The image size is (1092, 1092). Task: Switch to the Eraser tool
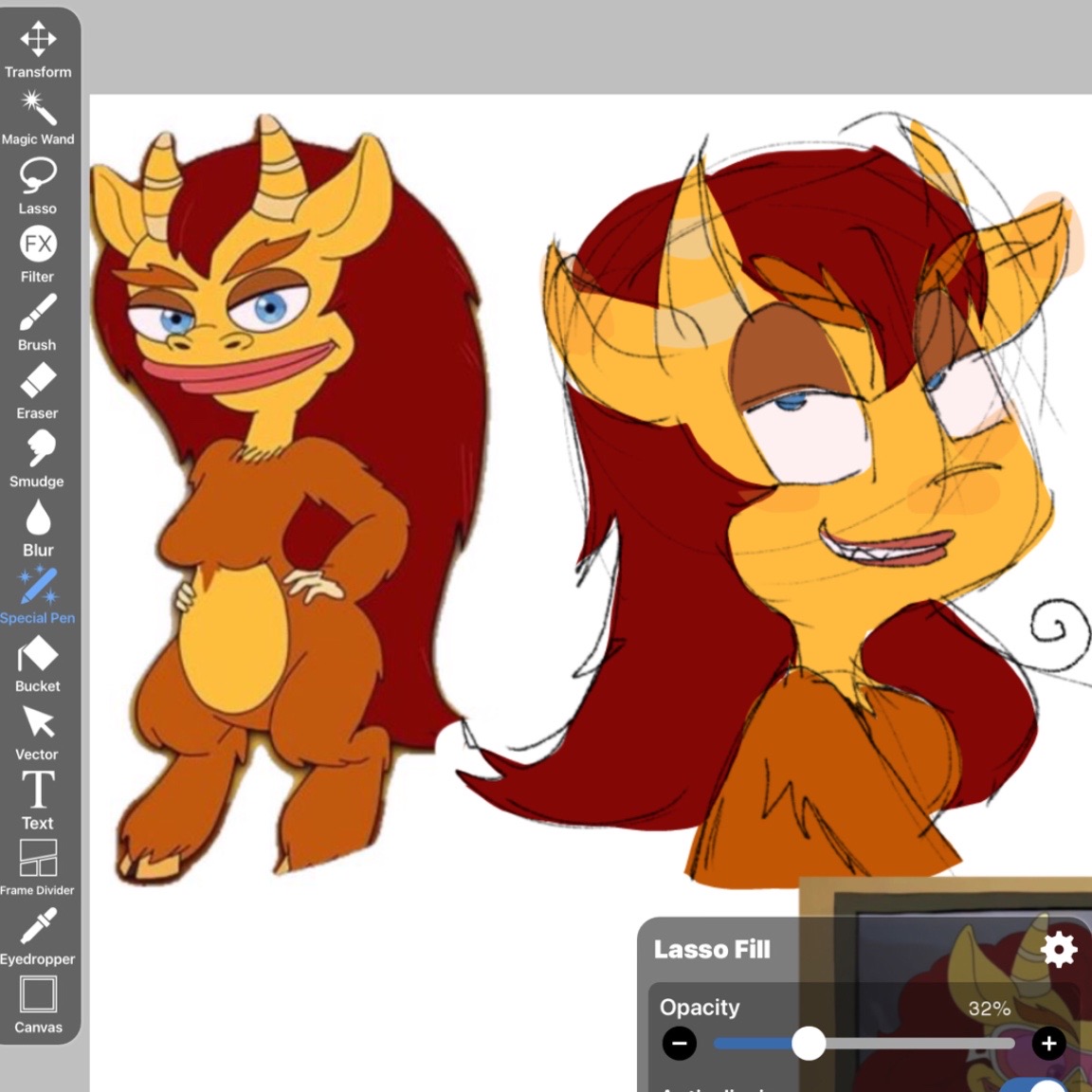point(38,391)
